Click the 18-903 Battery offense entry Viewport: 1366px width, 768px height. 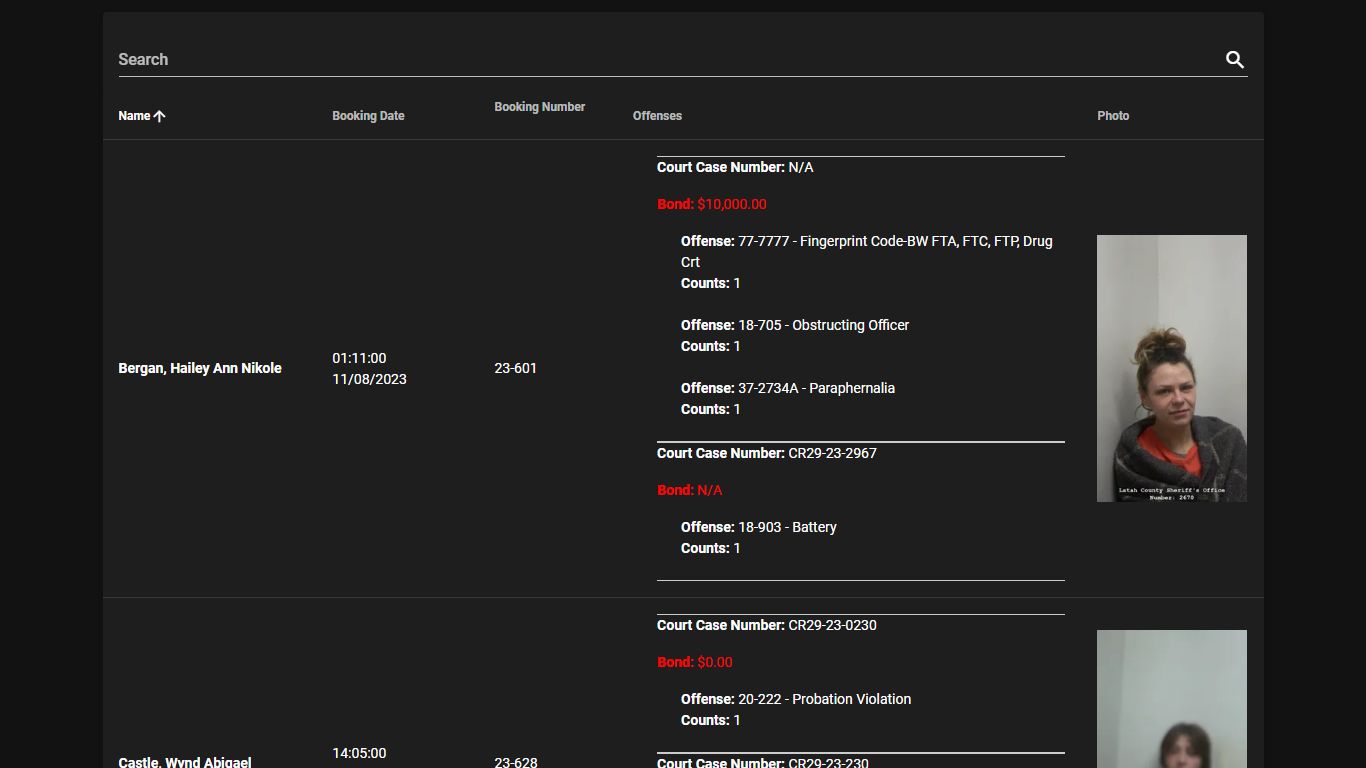coord(759,527)
